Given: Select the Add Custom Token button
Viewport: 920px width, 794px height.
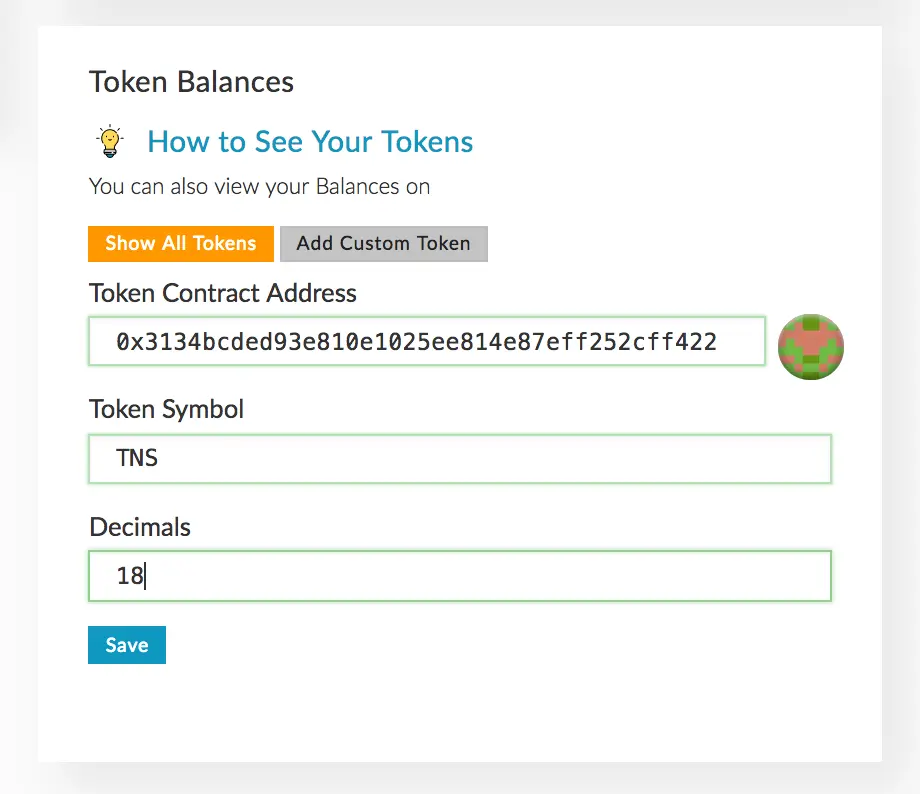Looking at the screenshot, I should [383, 243].
